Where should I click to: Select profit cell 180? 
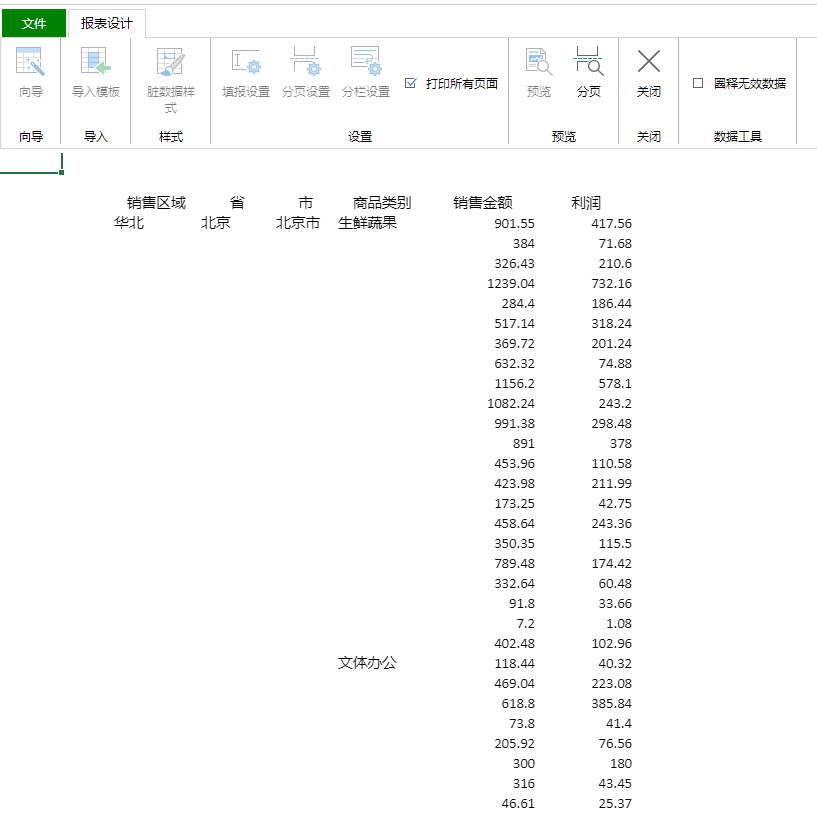click(621, 763)
